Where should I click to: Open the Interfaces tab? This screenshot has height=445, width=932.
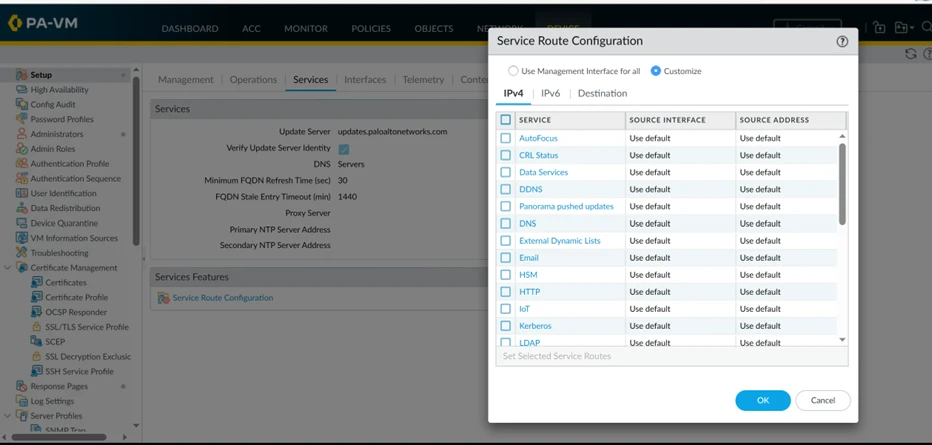[x=365, y=80]
